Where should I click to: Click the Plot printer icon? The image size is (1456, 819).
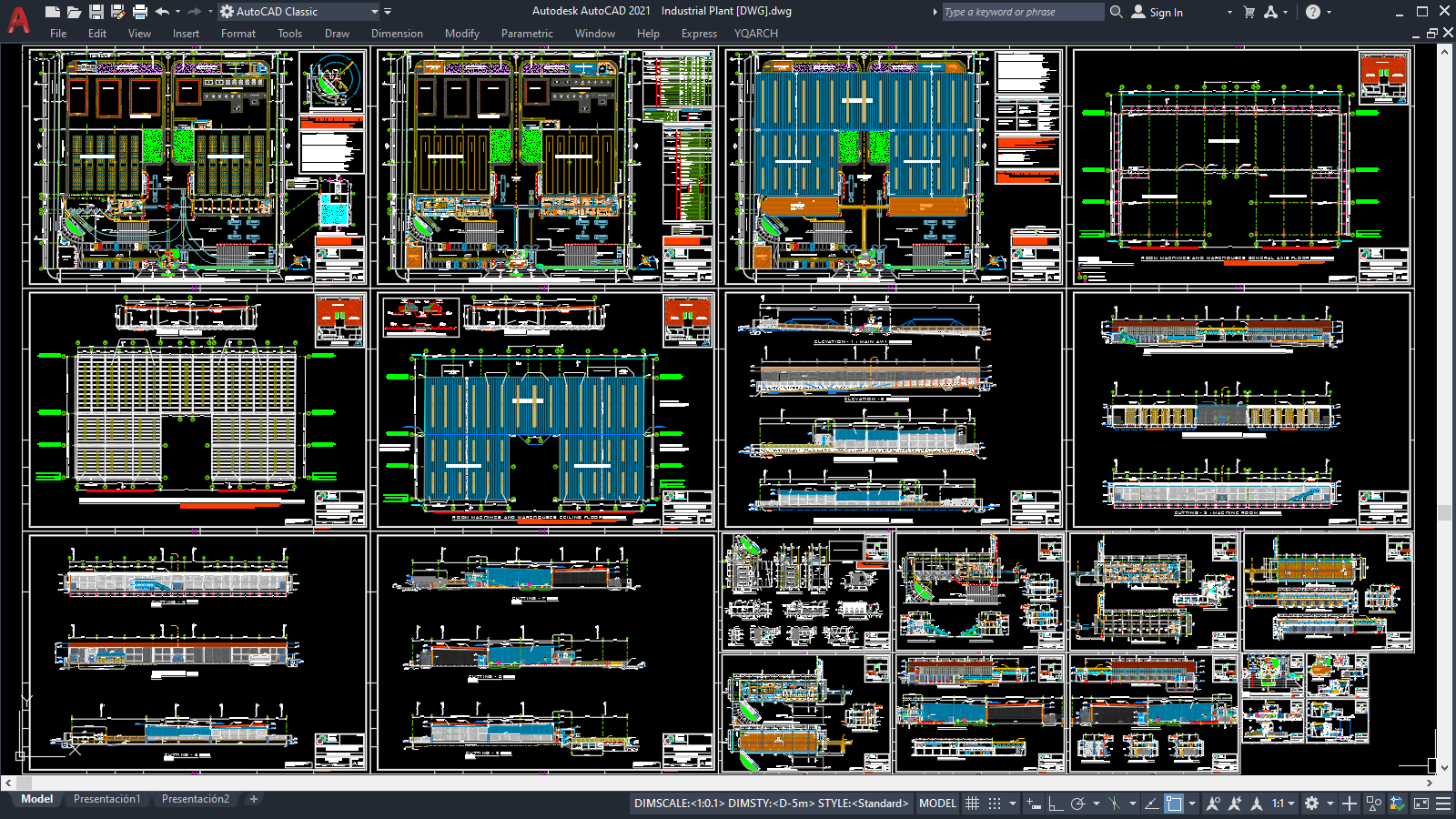pos(139,12)
